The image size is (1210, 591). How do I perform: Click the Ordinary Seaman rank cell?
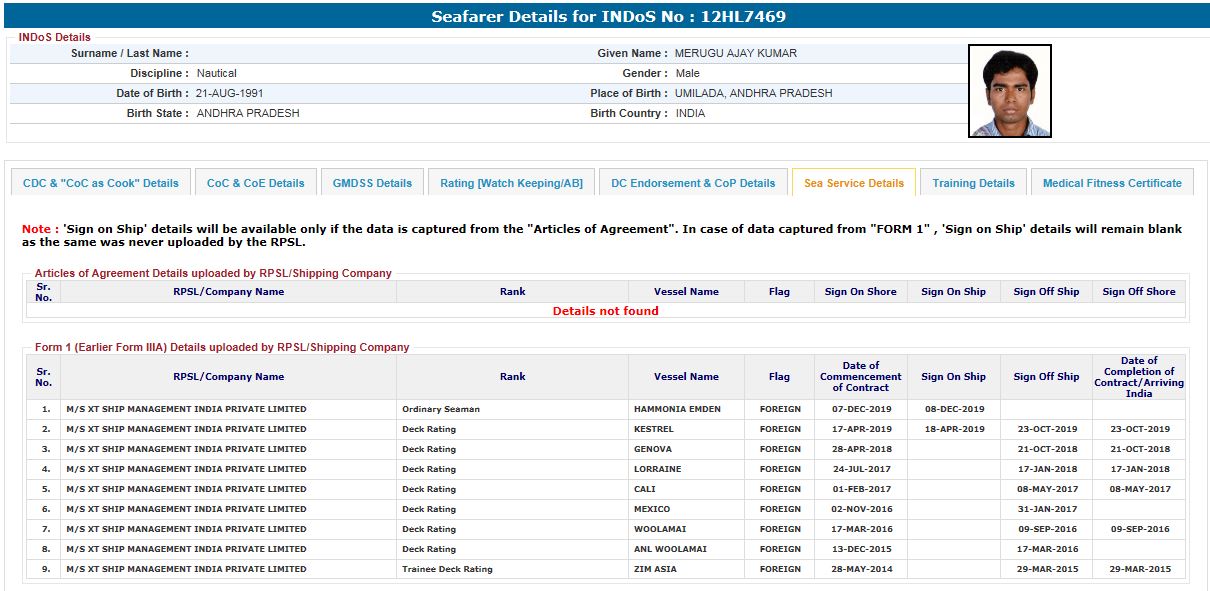[x=441, y=409]
